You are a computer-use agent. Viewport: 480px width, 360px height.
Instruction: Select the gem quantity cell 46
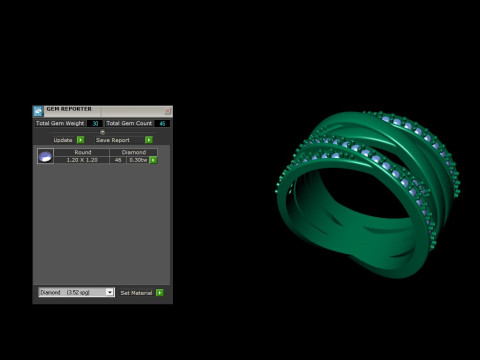[x=118, y=160]
